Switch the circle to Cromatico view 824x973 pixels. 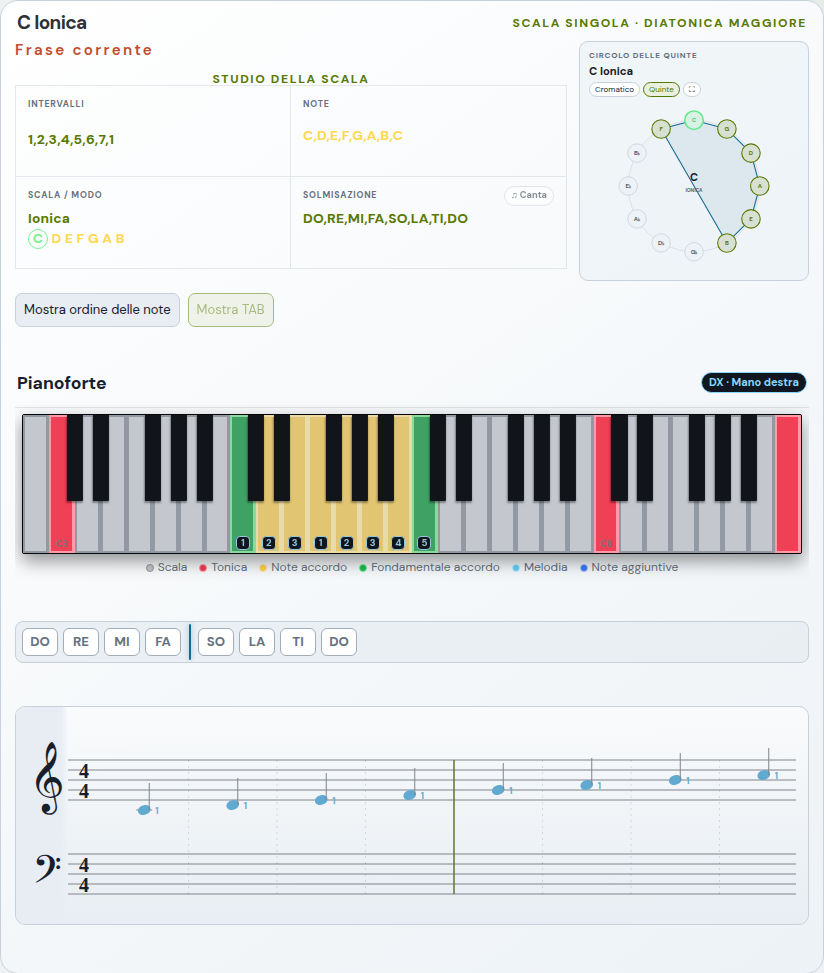(x=614, y=89)
